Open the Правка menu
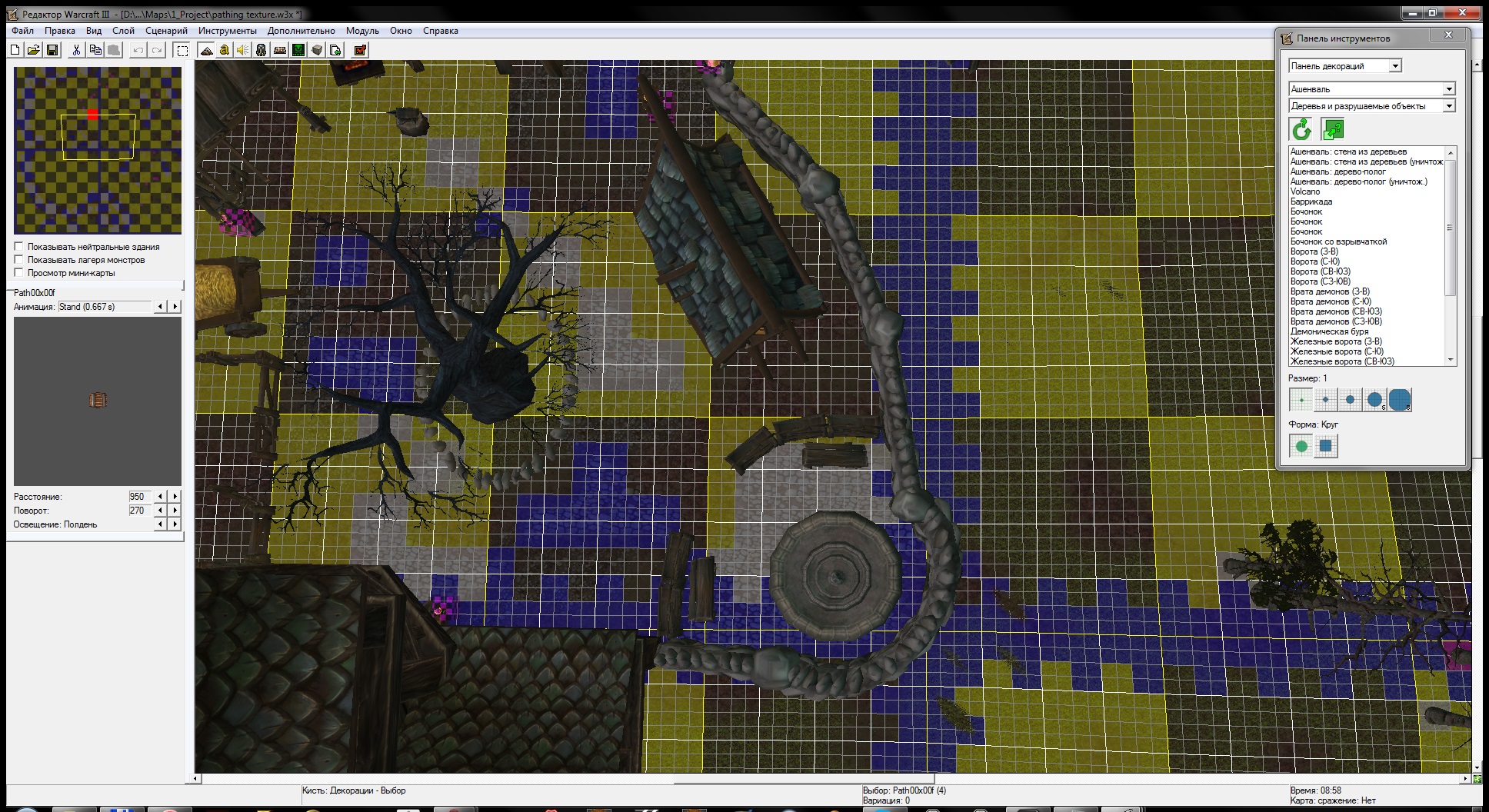Image resolution: width=1489 pixels, height=812 pixels. [59, 31]
